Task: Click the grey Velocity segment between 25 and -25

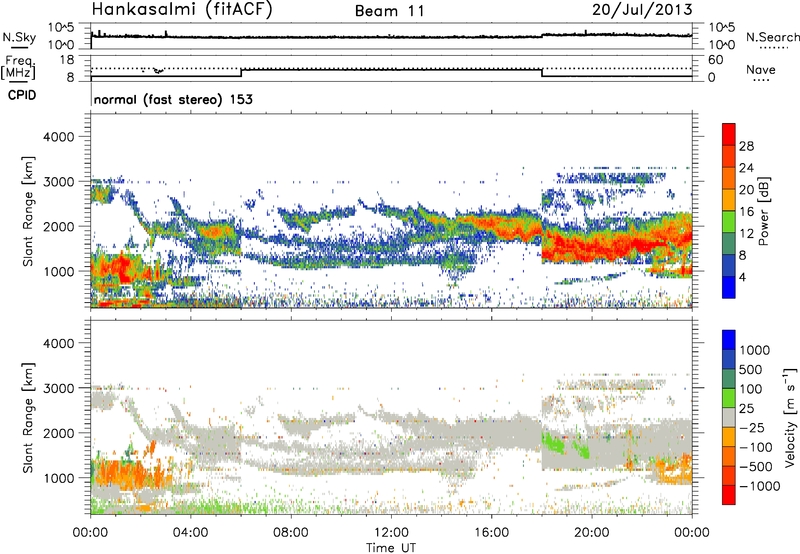Action: click(729, 417)
